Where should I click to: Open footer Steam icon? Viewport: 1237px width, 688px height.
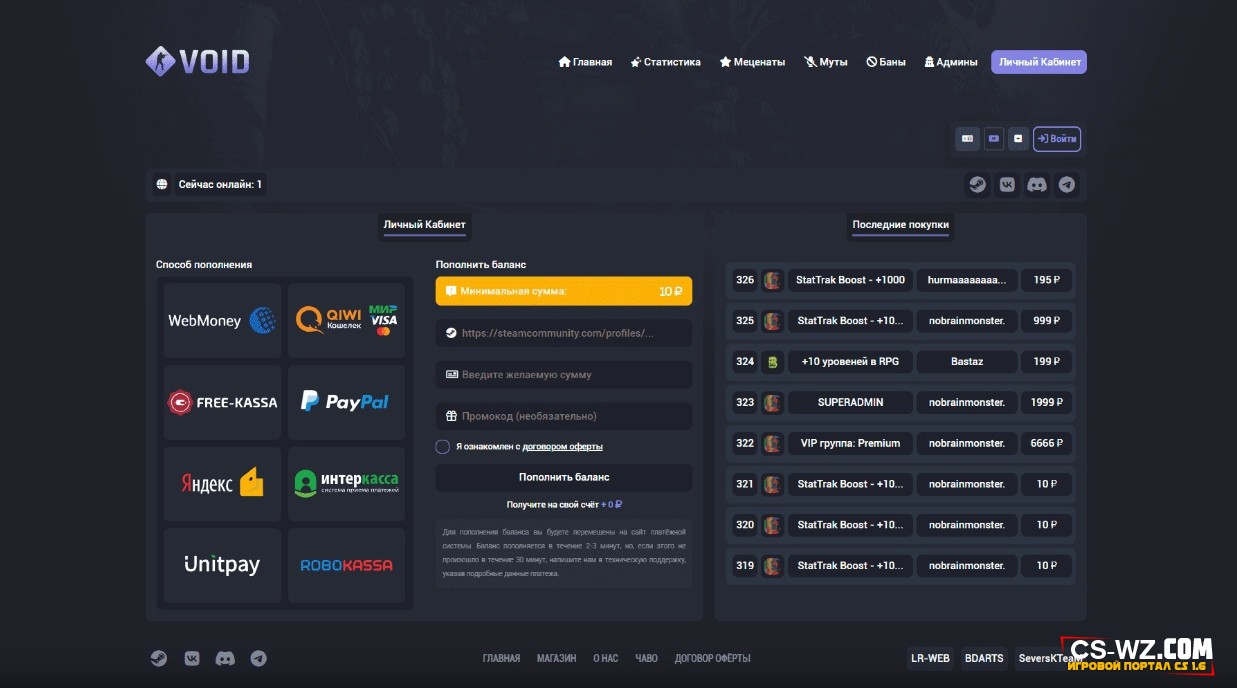(x=159, y=659)
